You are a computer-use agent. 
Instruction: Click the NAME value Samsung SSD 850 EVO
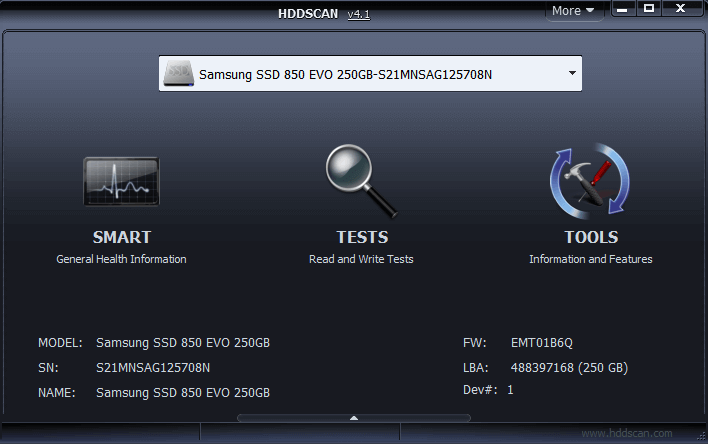[x=183, y=393]
